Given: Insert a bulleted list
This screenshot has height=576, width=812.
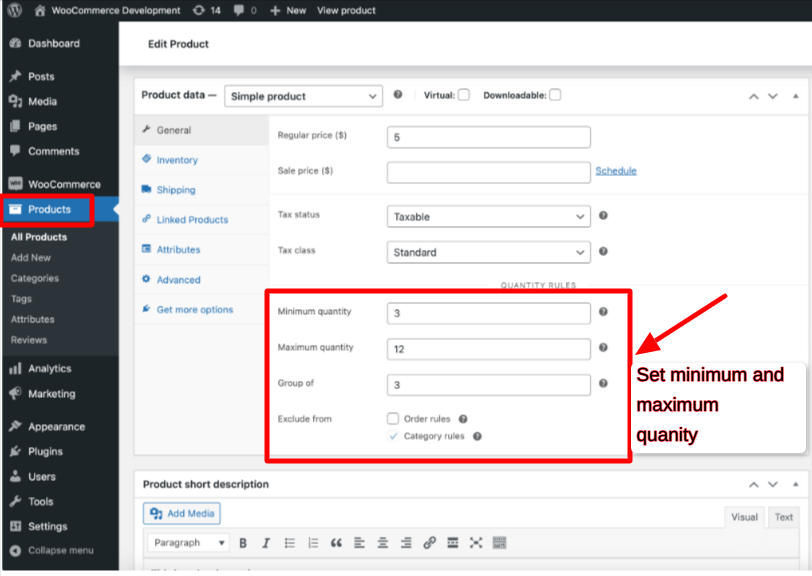Looking at the screenshot, I should 289,543.
